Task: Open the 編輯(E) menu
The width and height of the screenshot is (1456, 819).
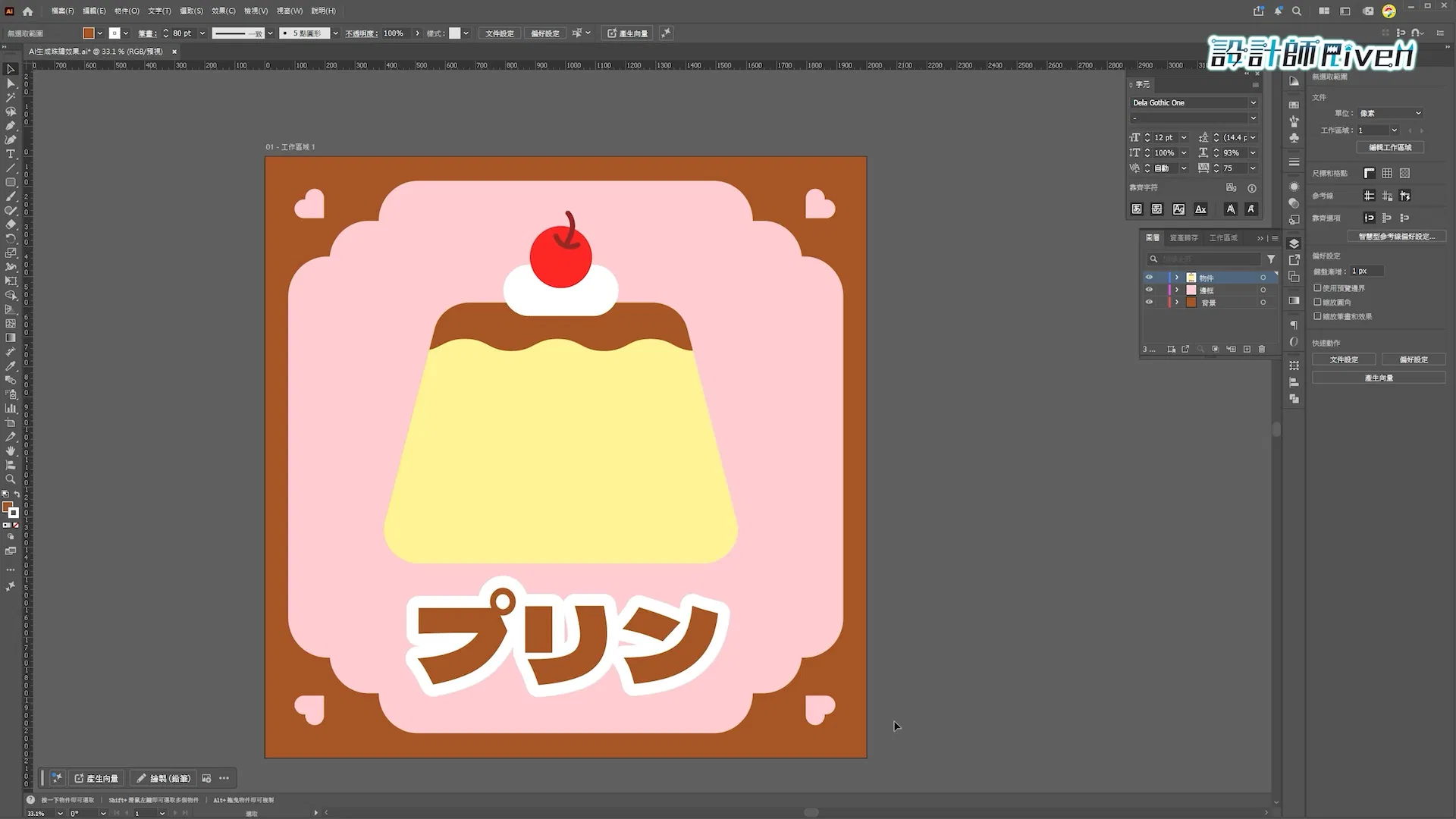Action: click(94, 11)
